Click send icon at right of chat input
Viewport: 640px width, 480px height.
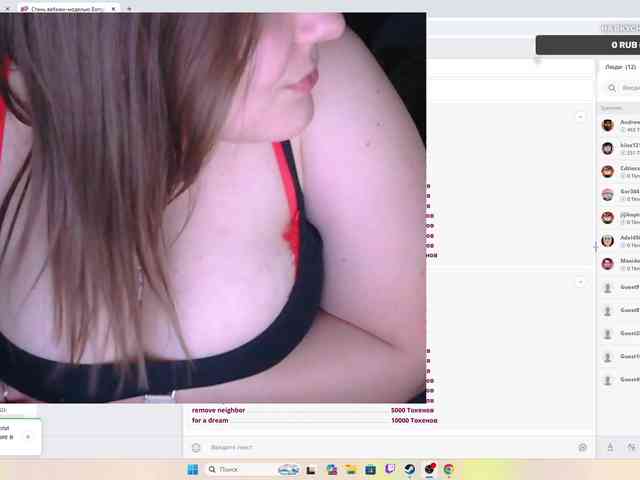[583, 447]
